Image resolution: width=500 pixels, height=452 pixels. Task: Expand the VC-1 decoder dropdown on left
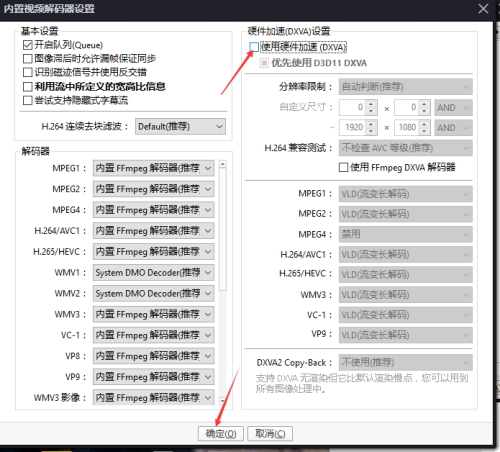point(153,335)
